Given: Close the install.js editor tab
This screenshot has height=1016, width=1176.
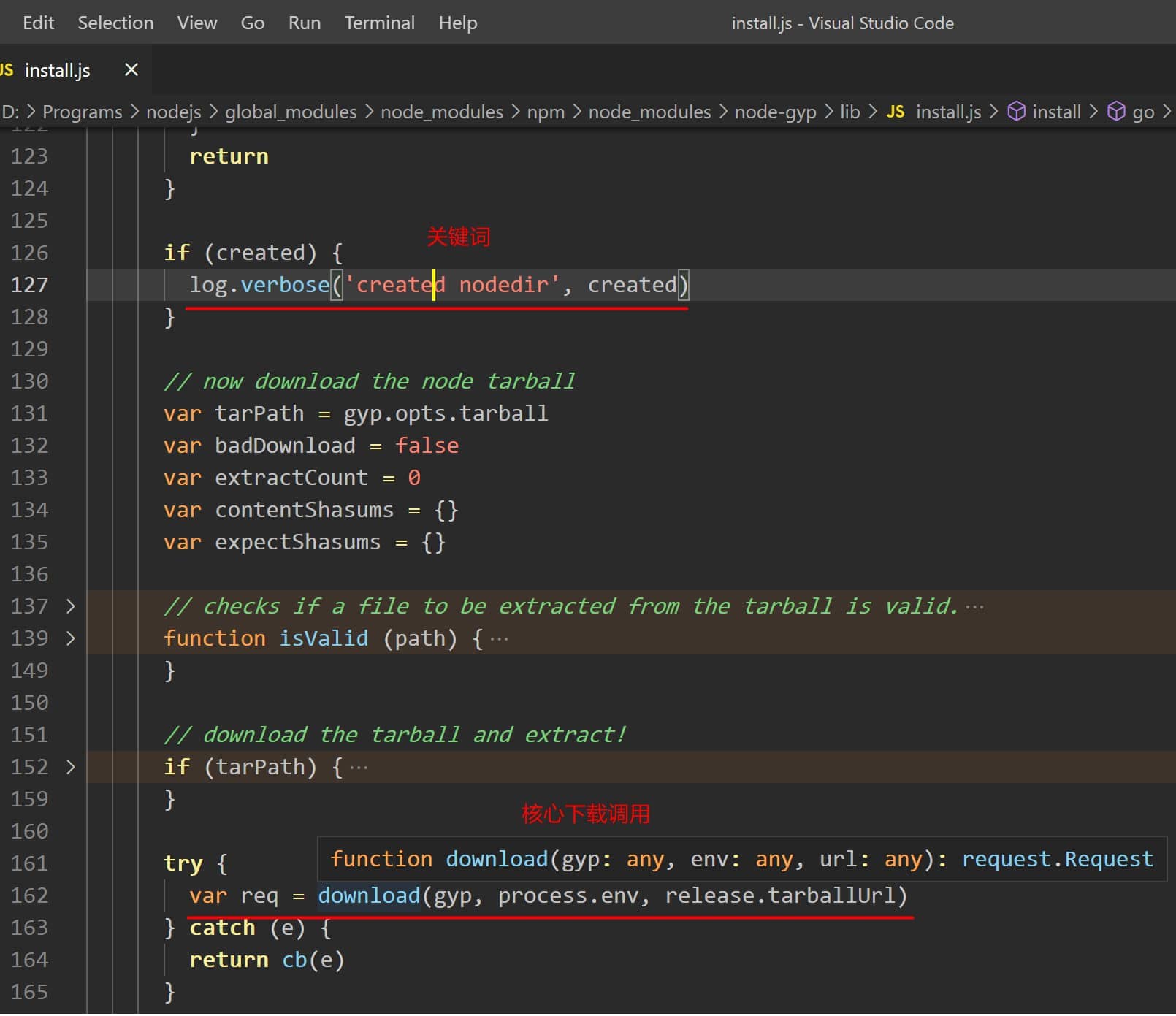Looking at the screenshot, I should (131, 70).
